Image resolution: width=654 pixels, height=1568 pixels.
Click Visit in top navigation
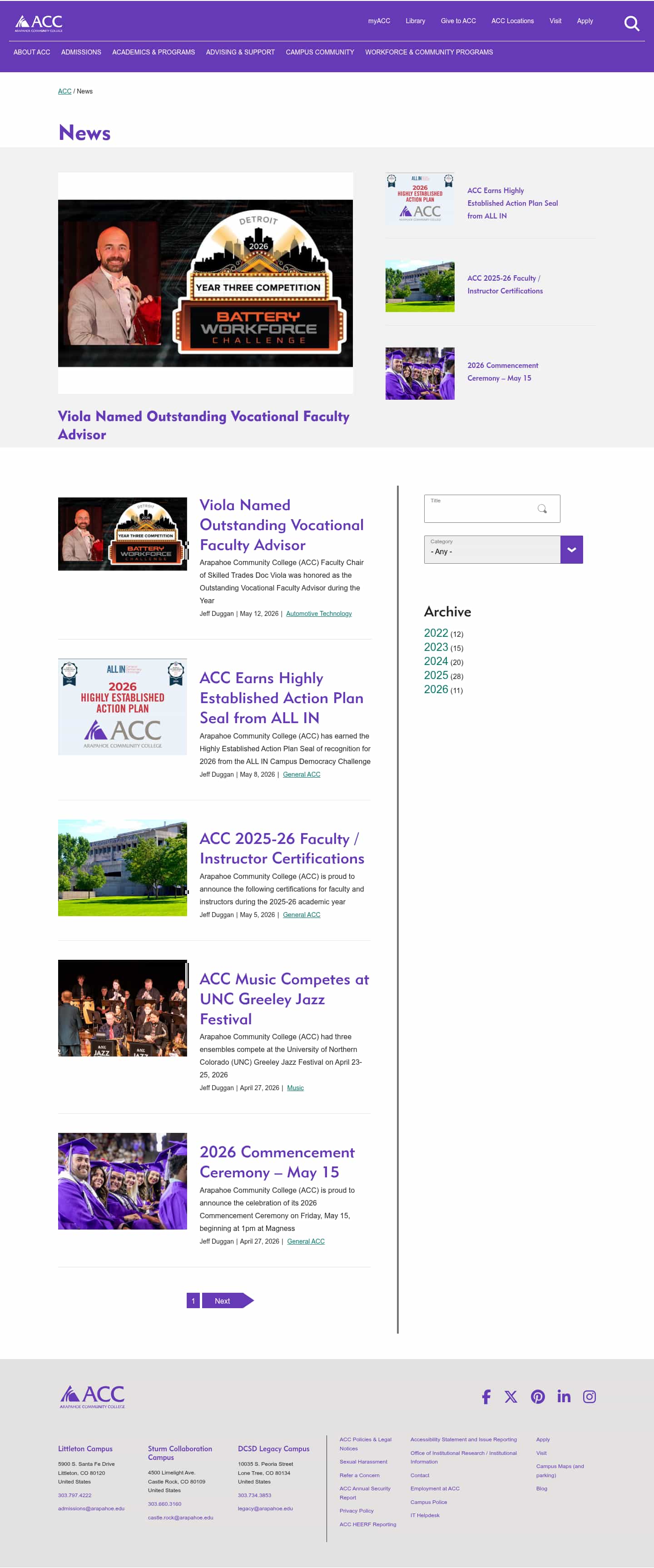click(x=555, y=21)
